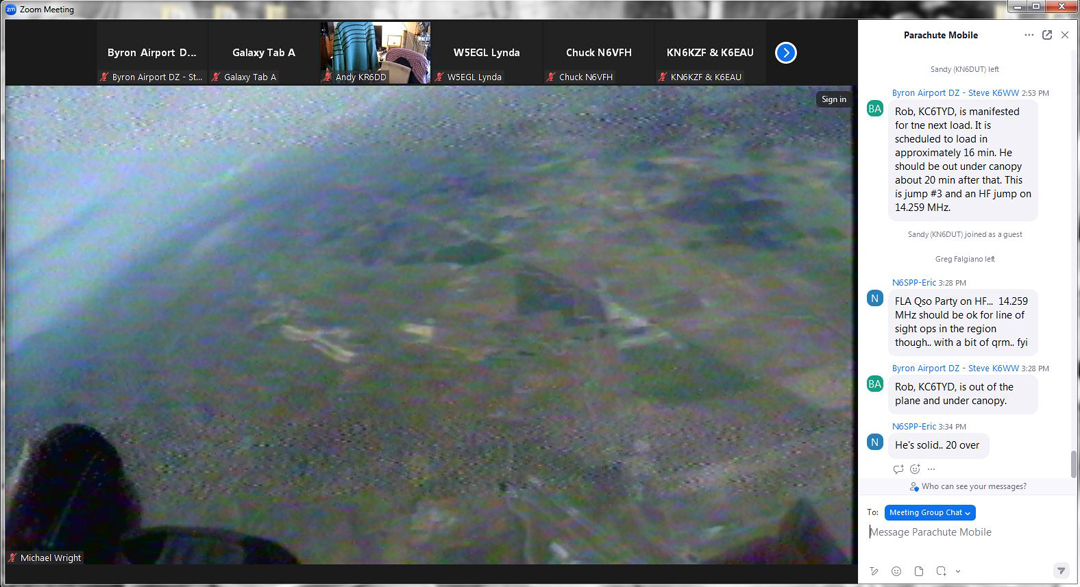Click muted mic icon on W5EGL Lynda tile

tap(439, 77)
